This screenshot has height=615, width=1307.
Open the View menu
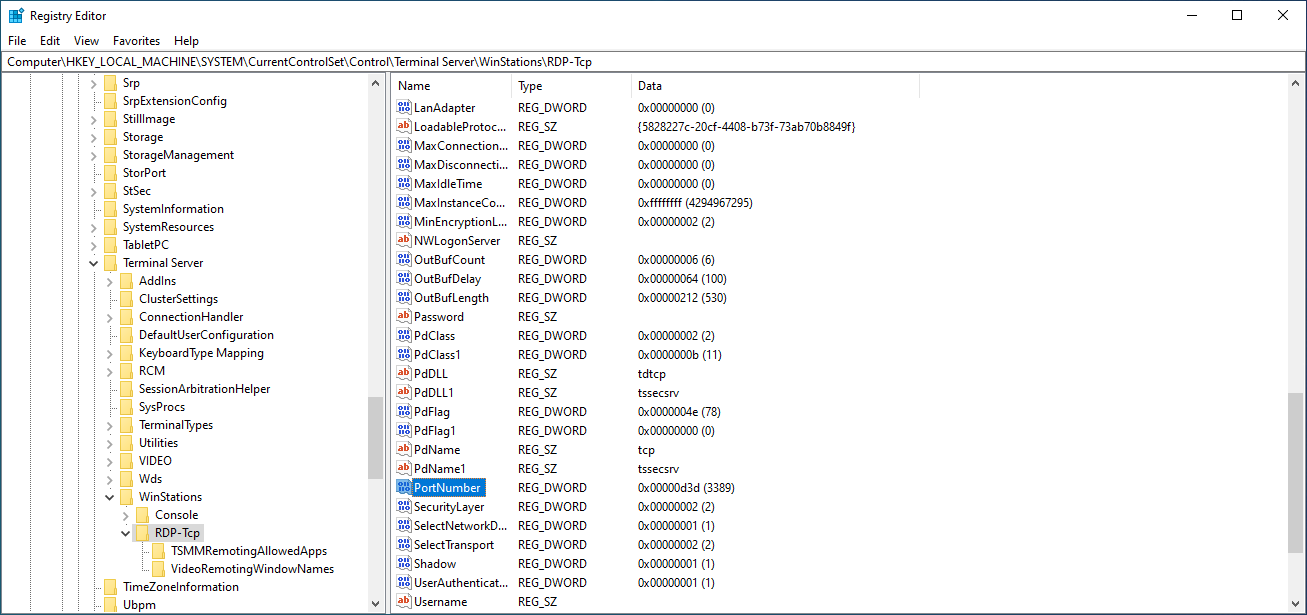coord(87,41)
